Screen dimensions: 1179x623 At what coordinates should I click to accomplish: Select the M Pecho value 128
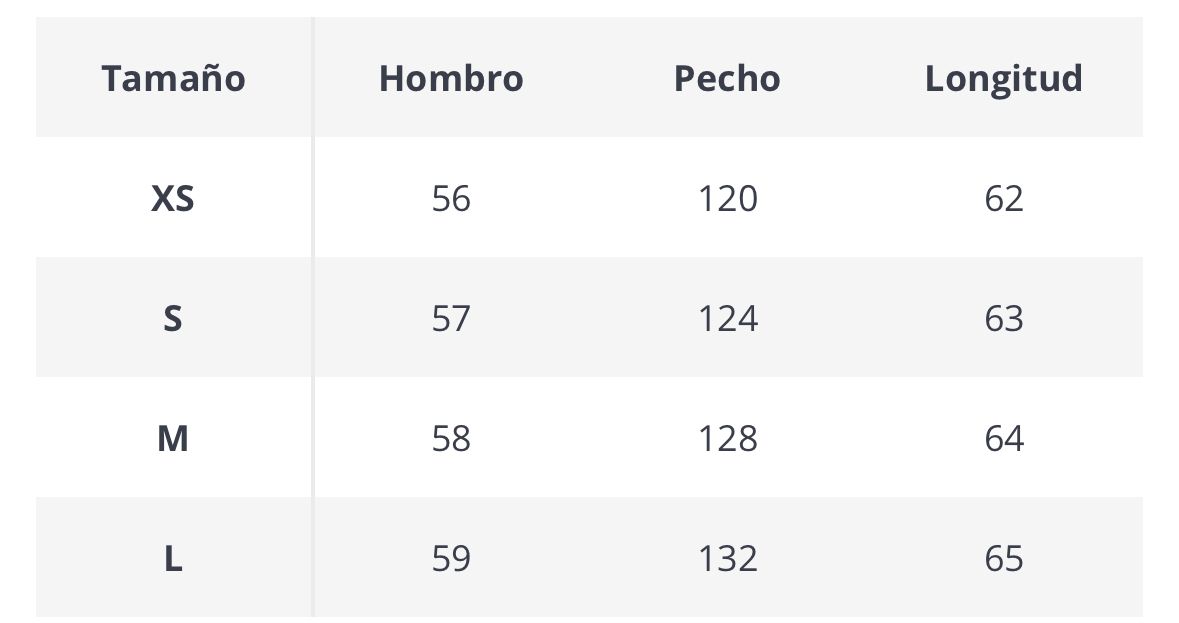[727, 439]
